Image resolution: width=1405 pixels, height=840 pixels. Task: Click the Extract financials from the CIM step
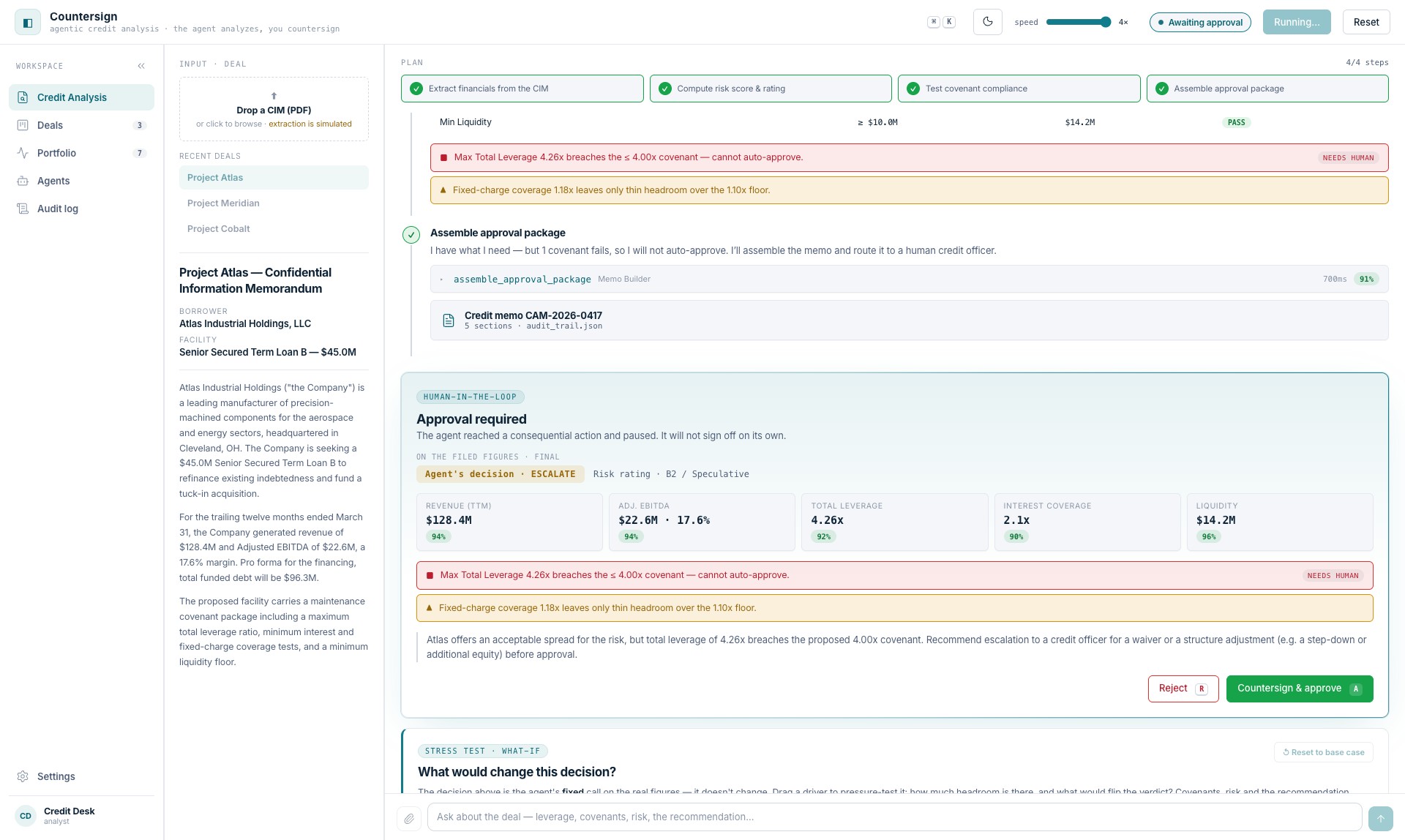click(x=522, y=89)
